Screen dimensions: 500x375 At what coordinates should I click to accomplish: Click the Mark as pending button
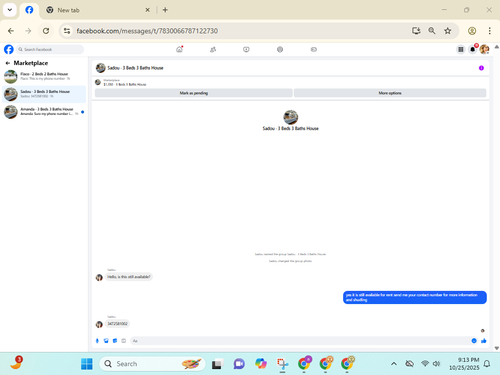pos(194,93)
